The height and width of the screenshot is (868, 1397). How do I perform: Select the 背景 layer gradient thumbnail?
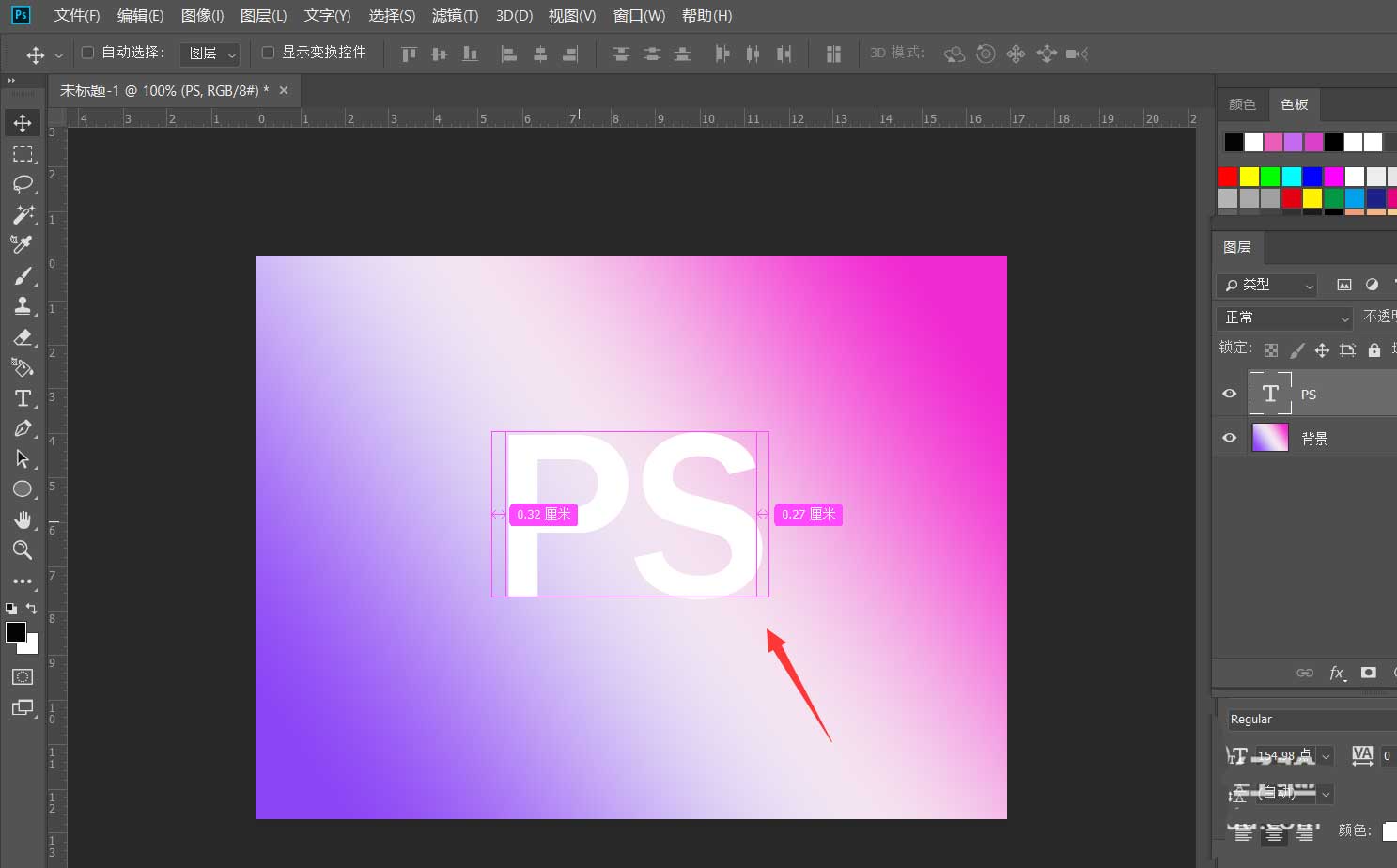tap(1270, 438)
